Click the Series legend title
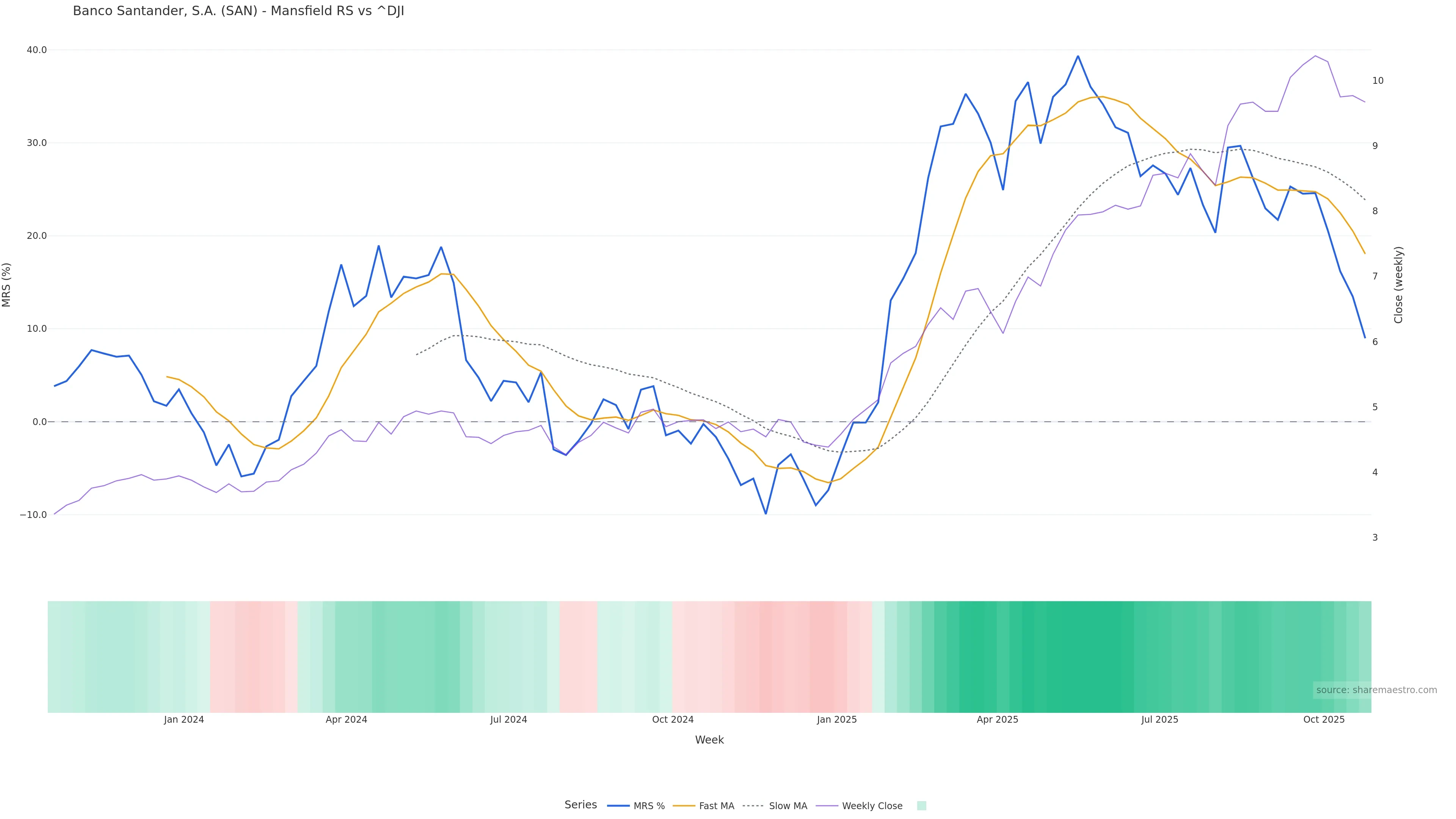 (x=581, y=805)
